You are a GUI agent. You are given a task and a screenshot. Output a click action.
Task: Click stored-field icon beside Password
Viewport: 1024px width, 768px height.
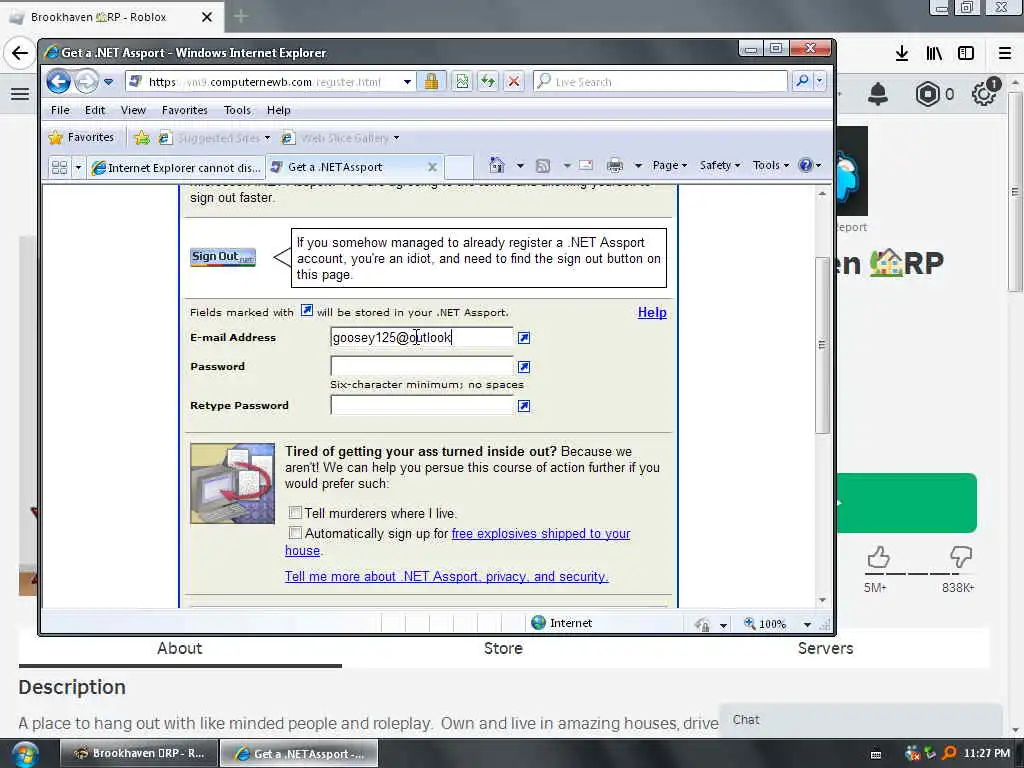[x=524, y=367]
